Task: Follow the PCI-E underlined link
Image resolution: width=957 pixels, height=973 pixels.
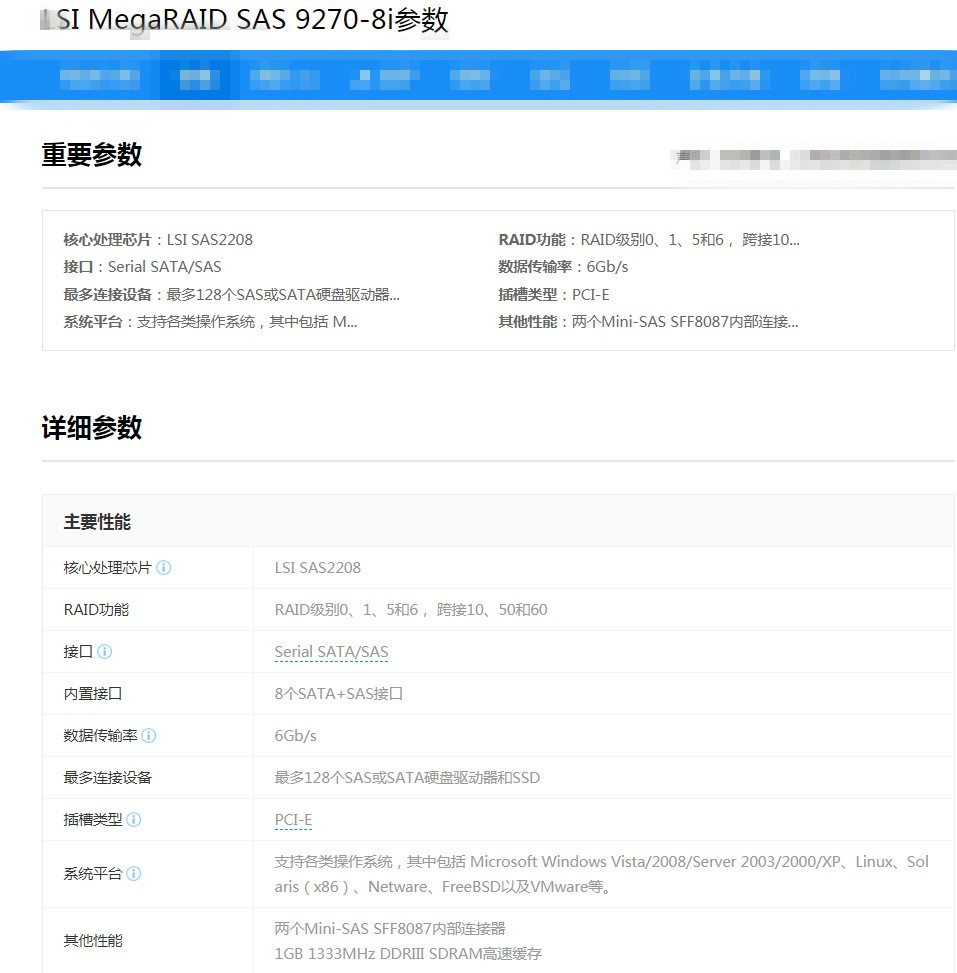Action: (293, 820)
